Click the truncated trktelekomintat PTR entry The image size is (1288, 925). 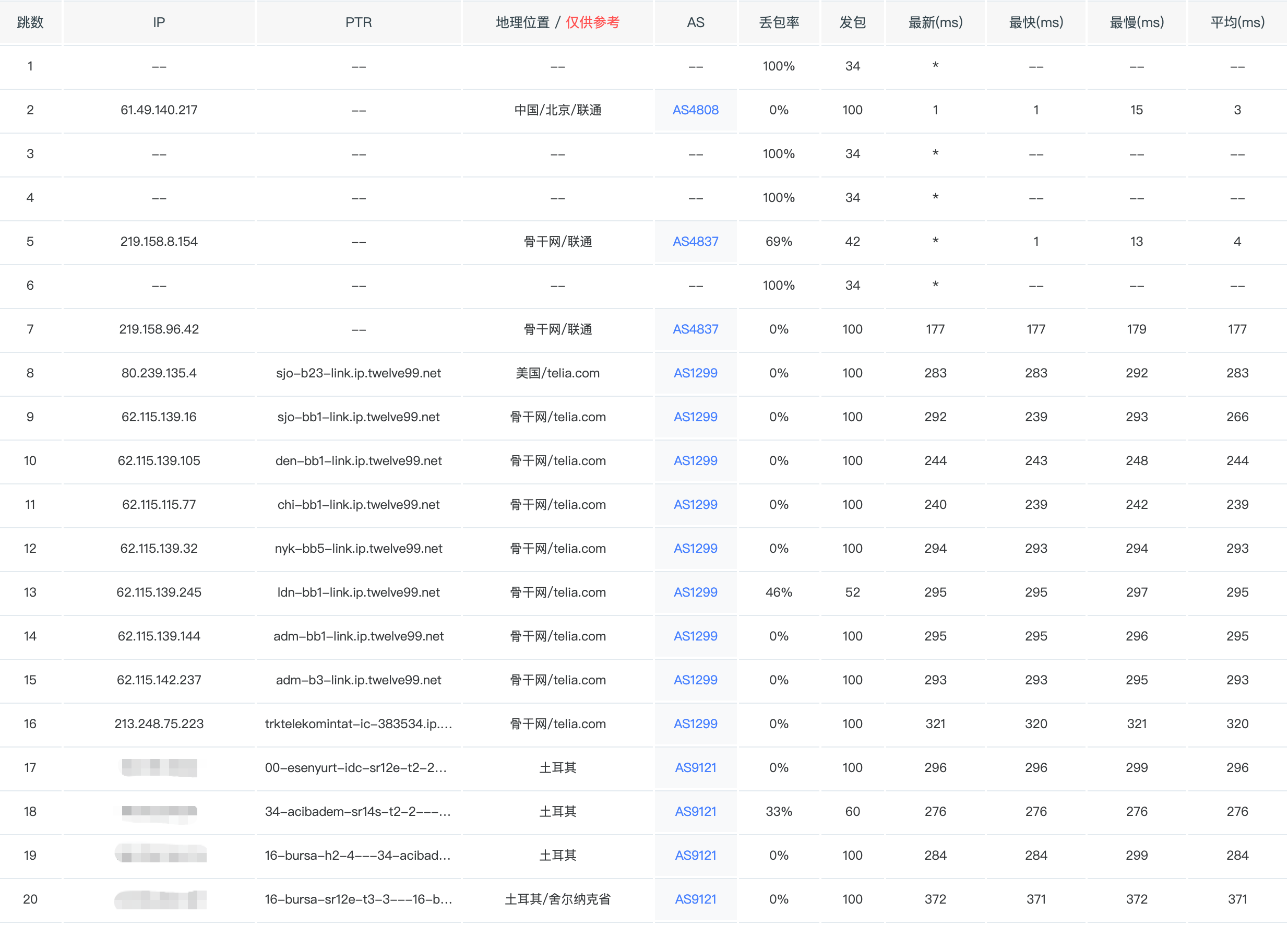coord(359,724)
